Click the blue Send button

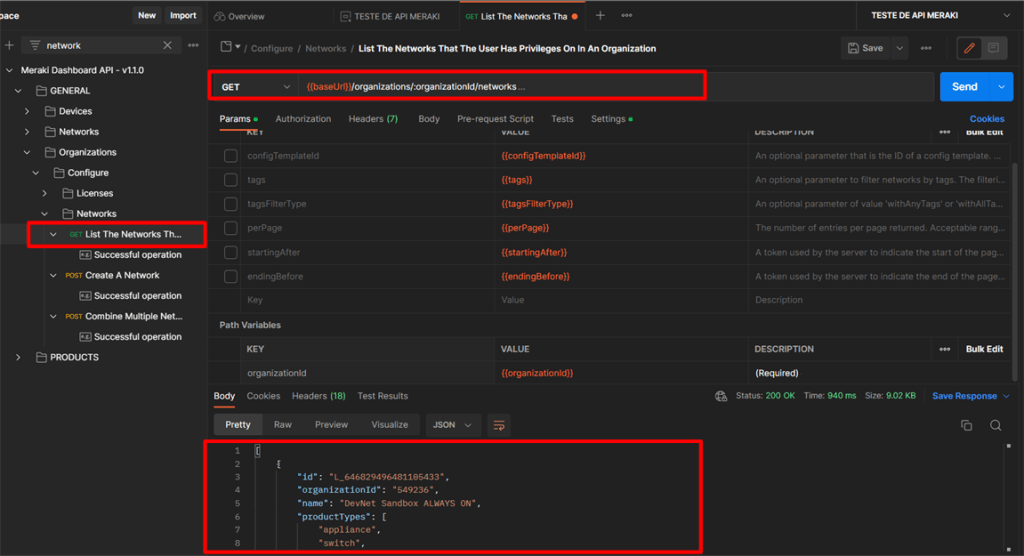[x=964, y=87]
